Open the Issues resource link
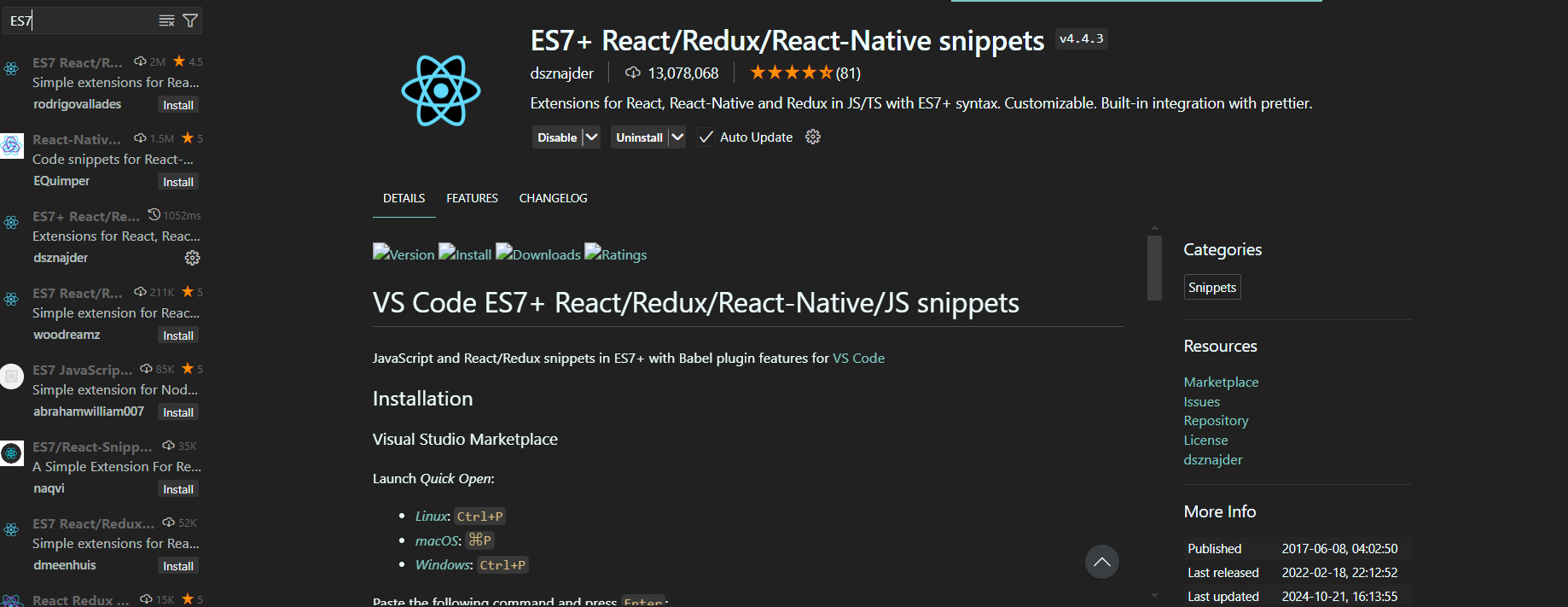The height and width of the screenshot is (607, 1568). click(1201, 402)
